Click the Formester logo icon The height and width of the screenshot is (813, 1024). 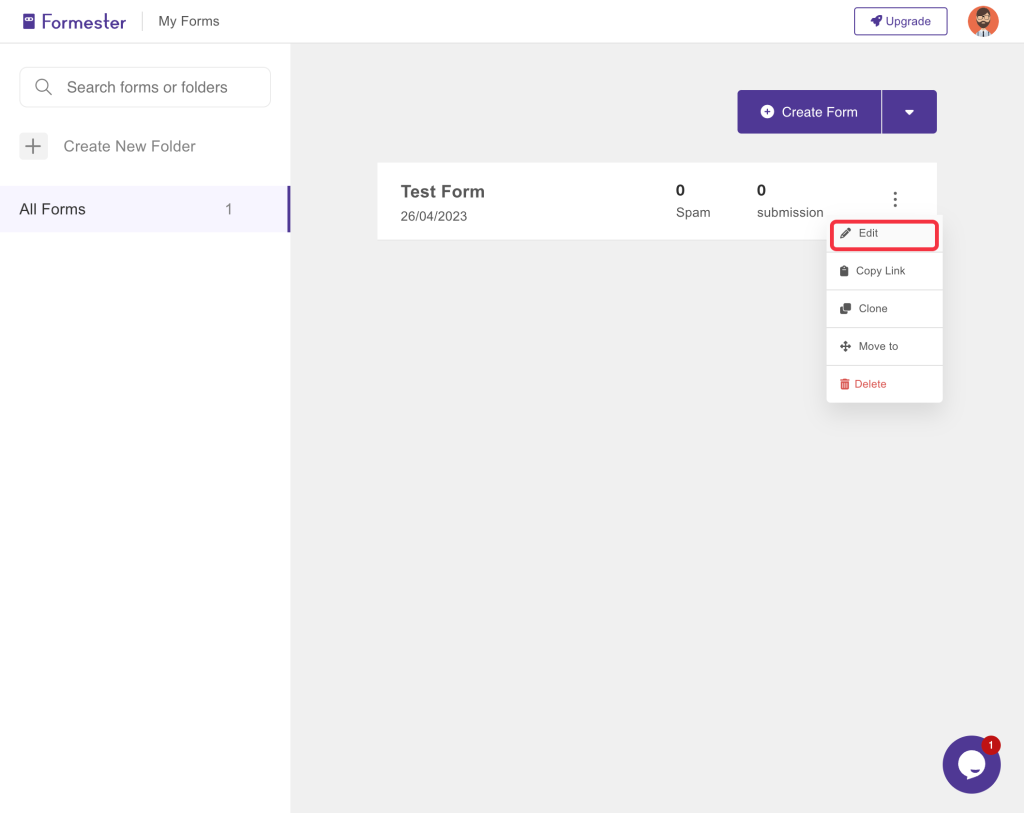click(x=29, y=21)
